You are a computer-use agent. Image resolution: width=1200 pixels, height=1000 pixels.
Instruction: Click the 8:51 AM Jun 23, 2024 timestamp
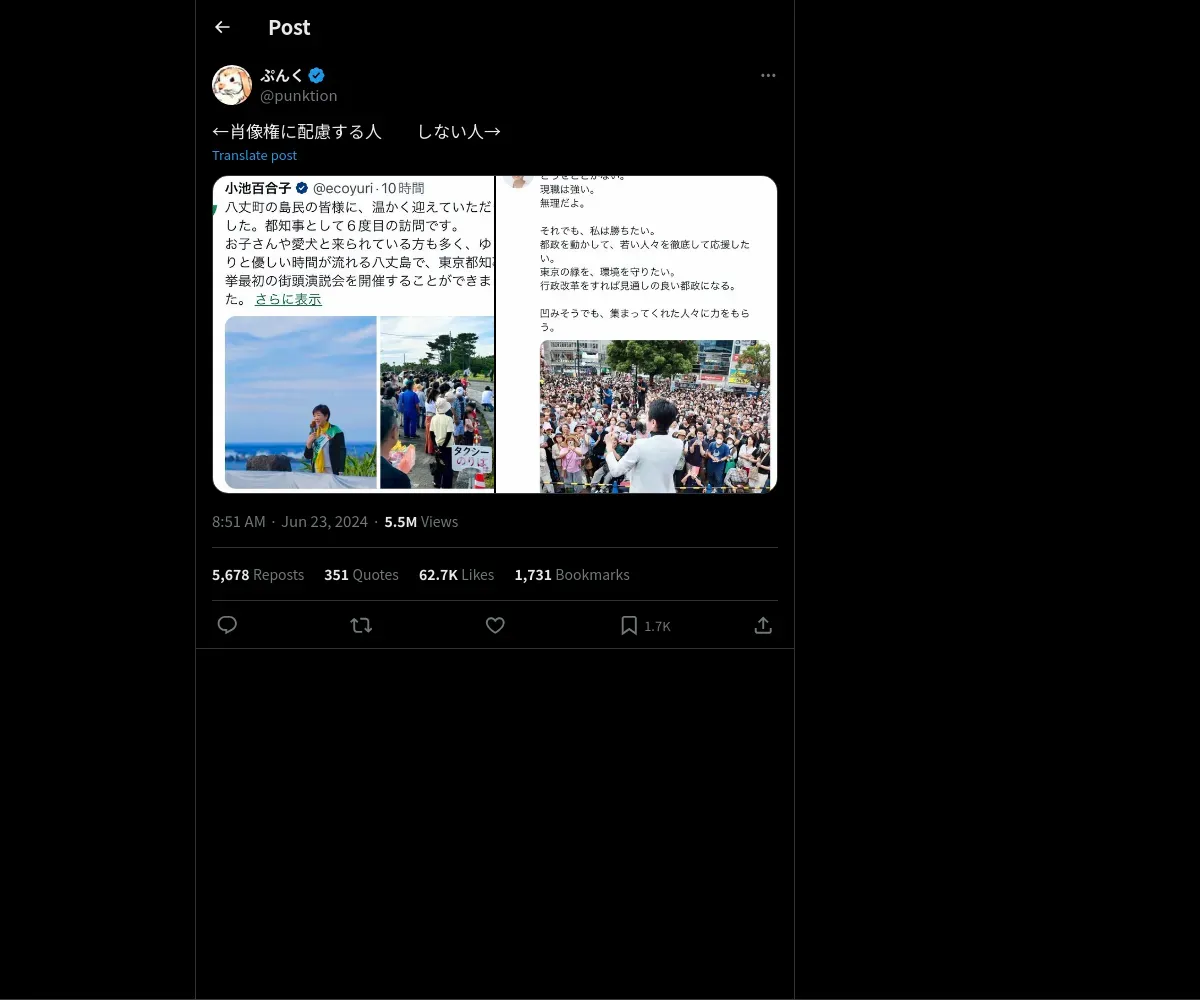(x=290, y=522)
